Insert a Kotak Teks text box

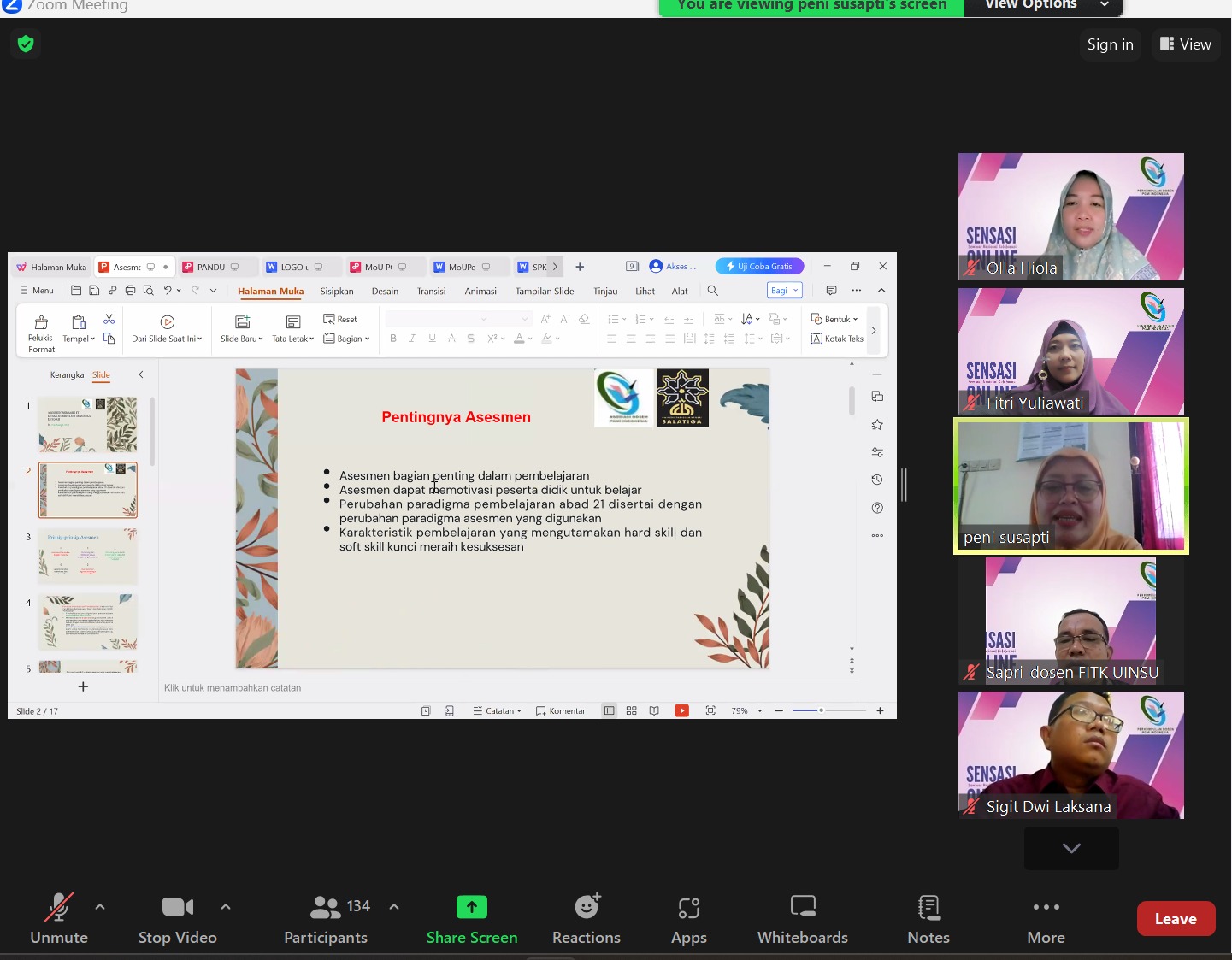[x=837, y=339]
